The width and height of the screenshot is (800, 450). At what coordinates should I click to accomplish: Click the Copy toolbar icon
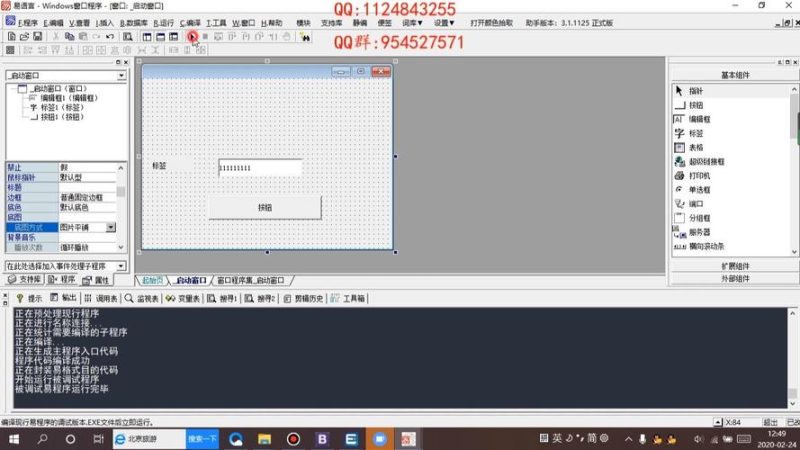[69, 37]
